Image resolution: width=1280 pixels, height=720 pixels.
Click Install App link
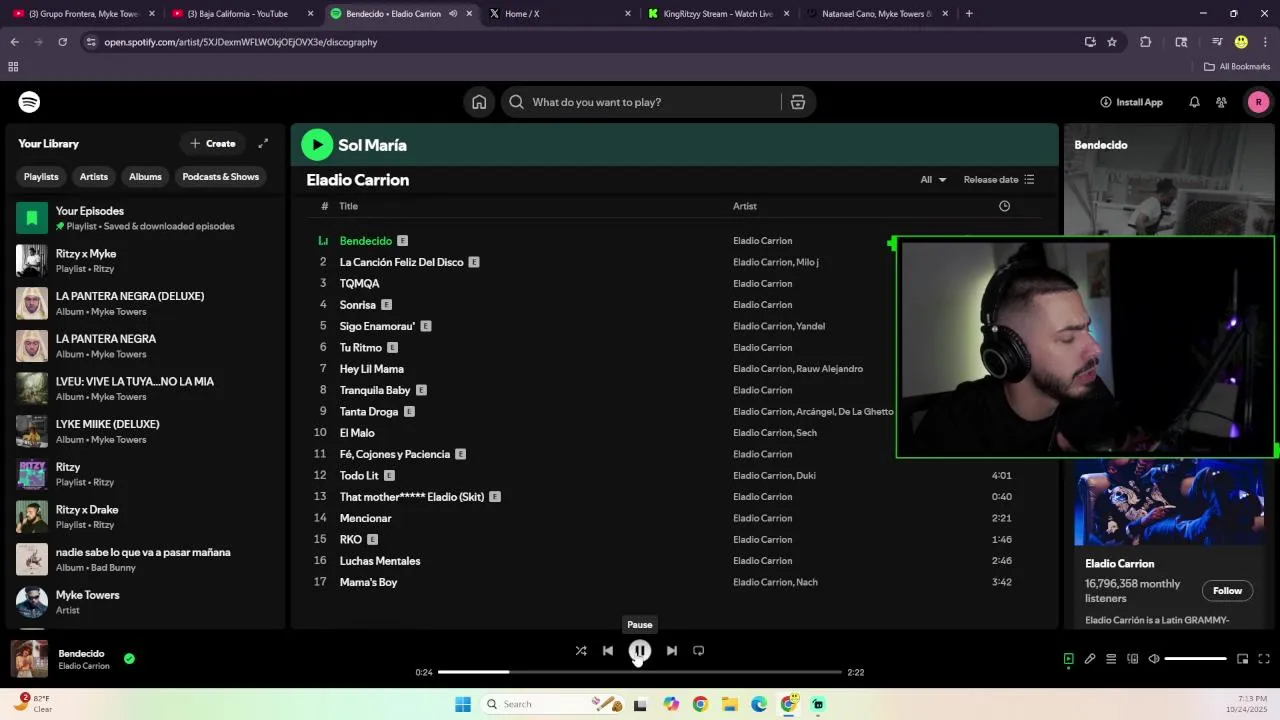click(1131, 102)
